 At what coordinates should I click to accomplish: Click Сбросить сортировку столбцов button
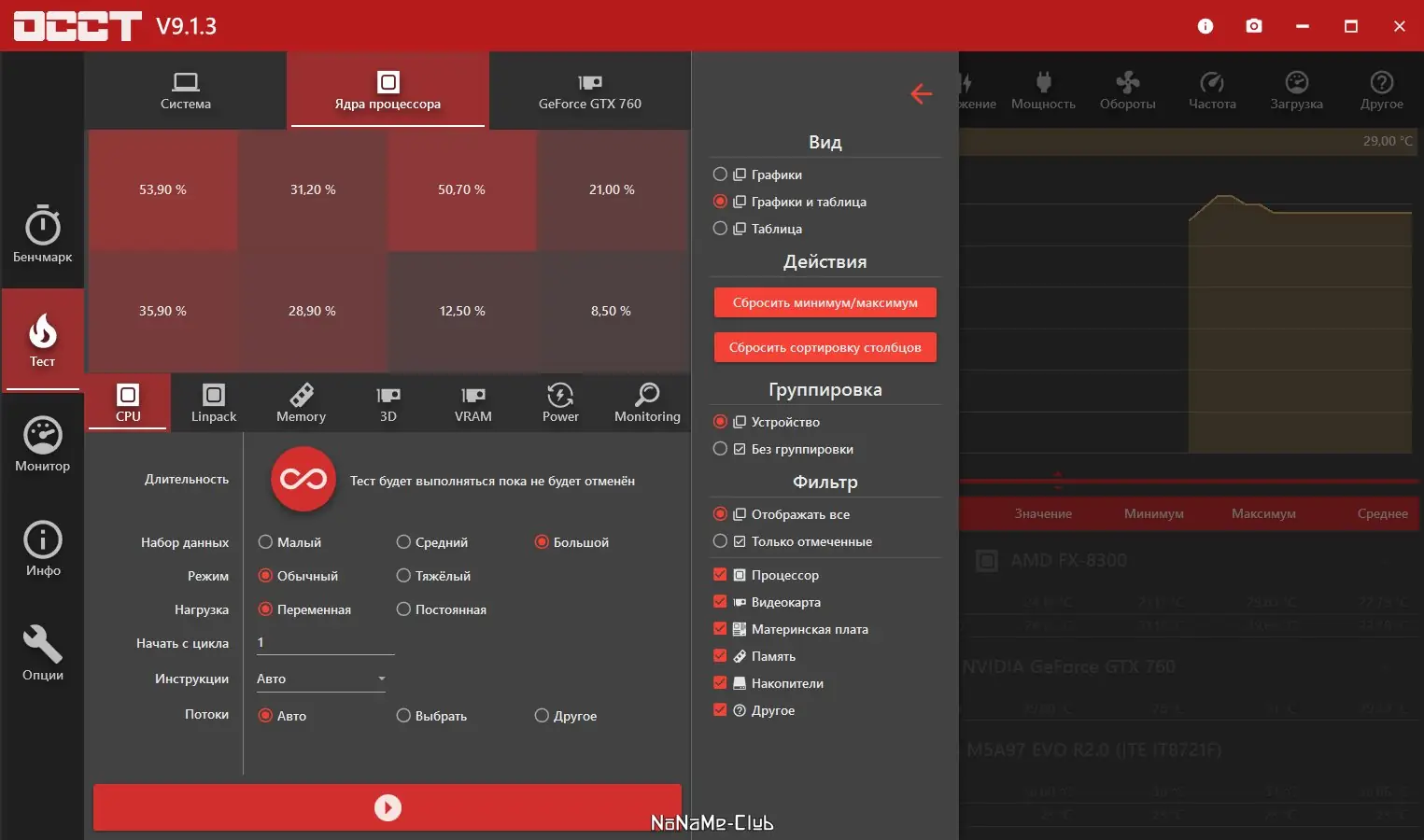[x=825, y=347]
